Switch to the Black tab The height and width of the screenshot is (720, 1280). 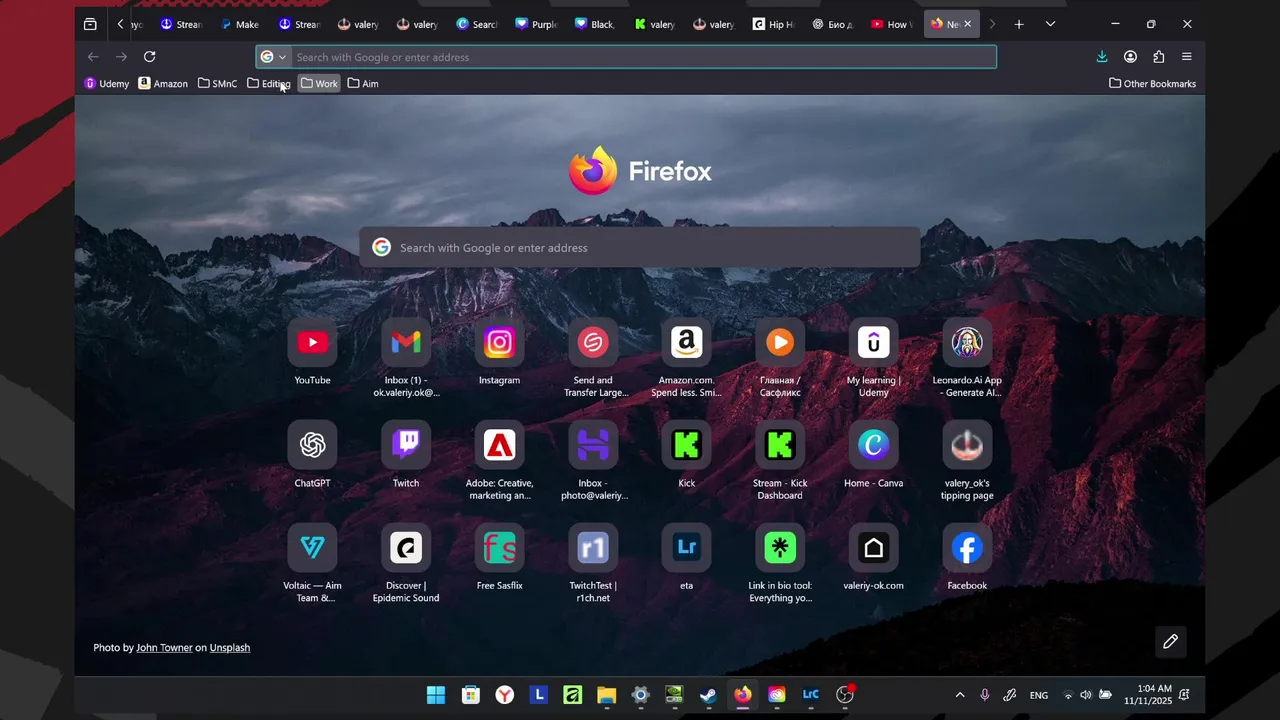pyautogui.click(x=595, y=24)
